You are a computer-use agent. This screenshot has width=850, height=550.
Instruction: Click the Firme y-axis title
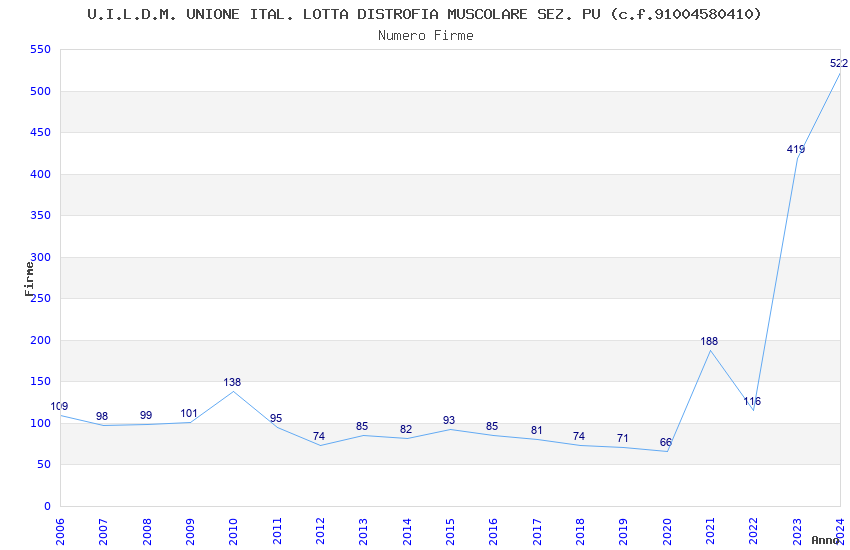[x=29, y=278]
